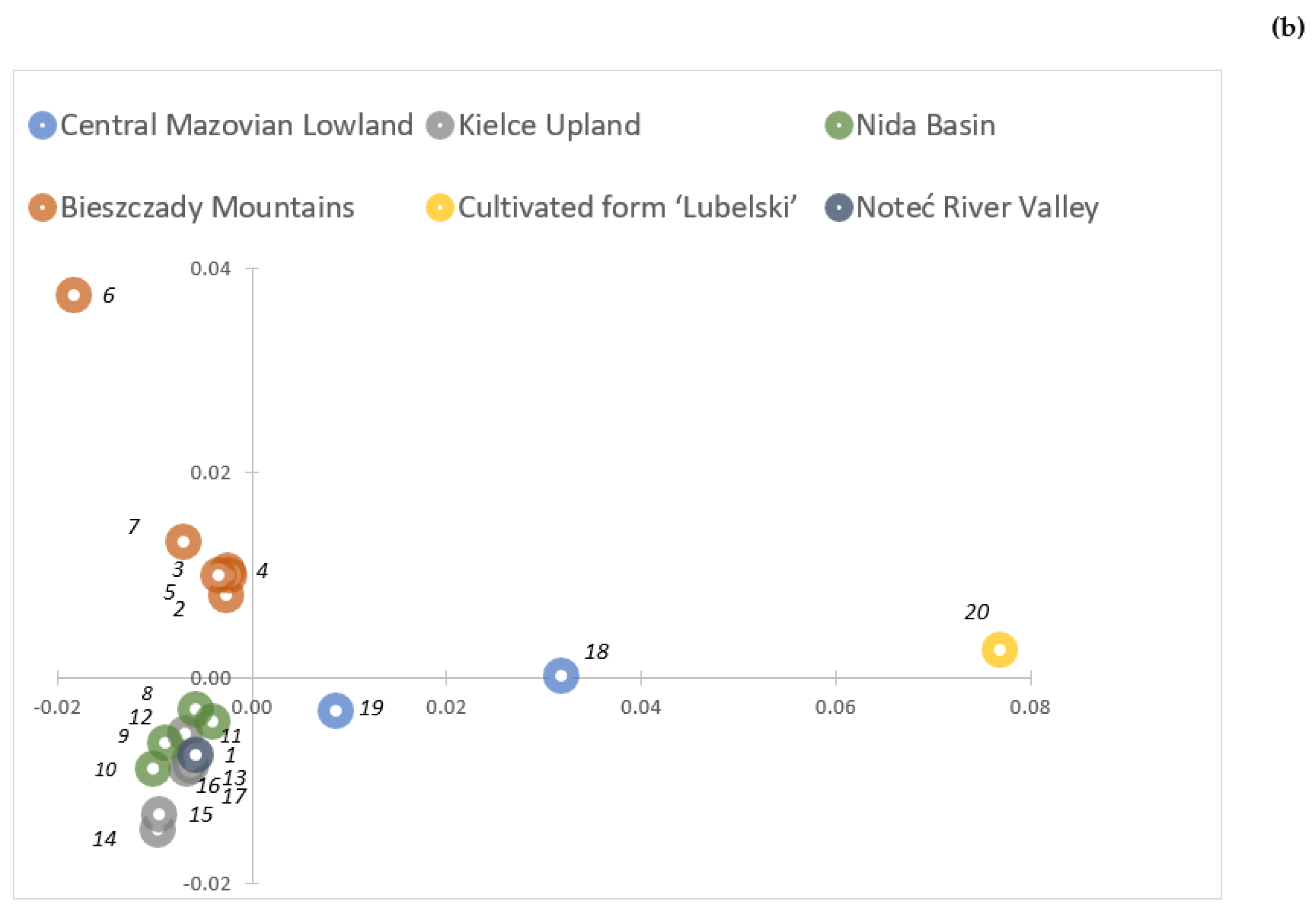Image resolution: width=1316 pixels, height=913 pixels.
Task: Click the Nida Basin legend text
Action: (x=925, y=125)
